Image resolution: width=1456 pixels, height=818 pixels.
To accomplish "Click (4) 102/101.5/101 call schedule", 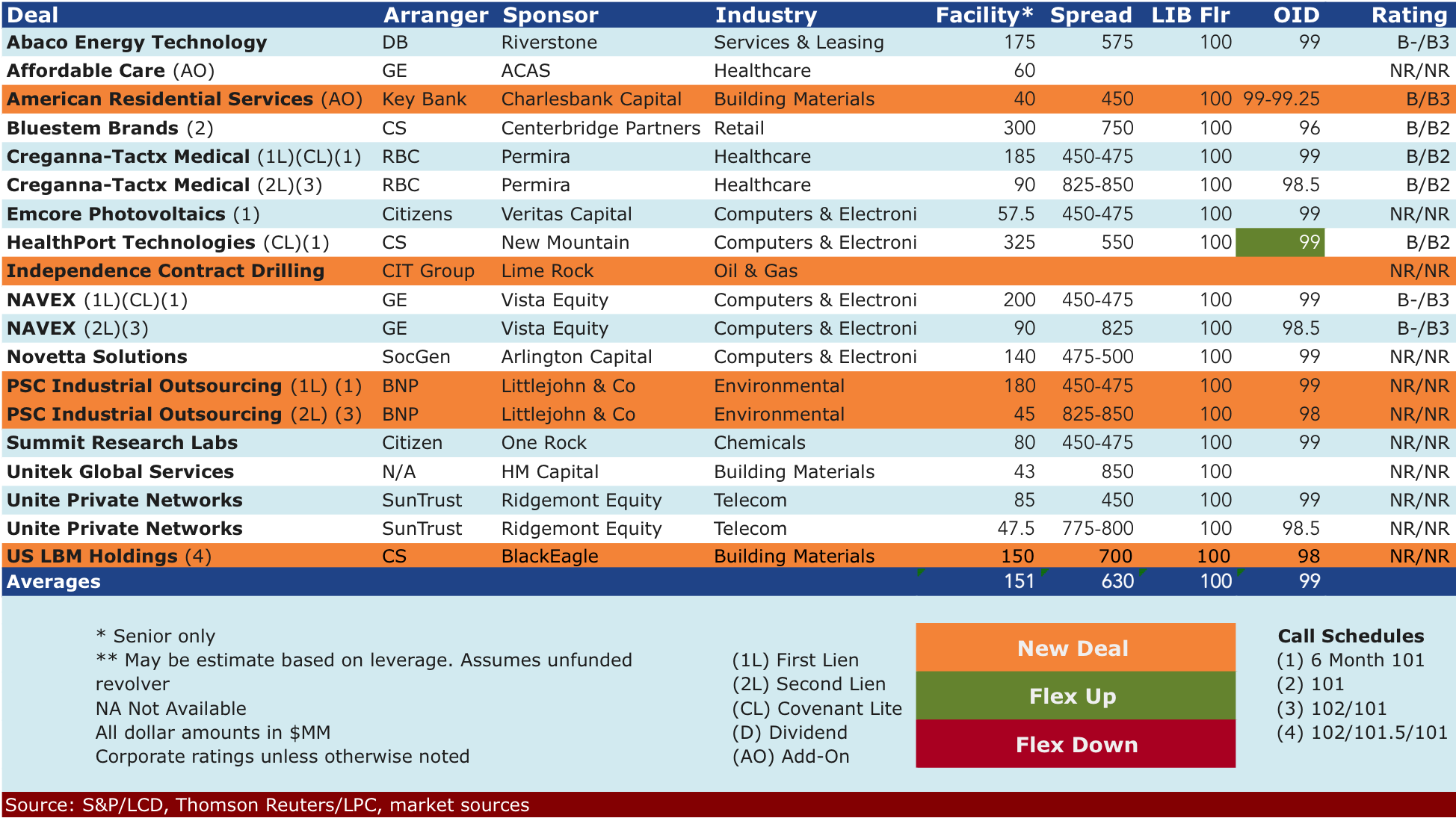I will (x=1362, y=733).
